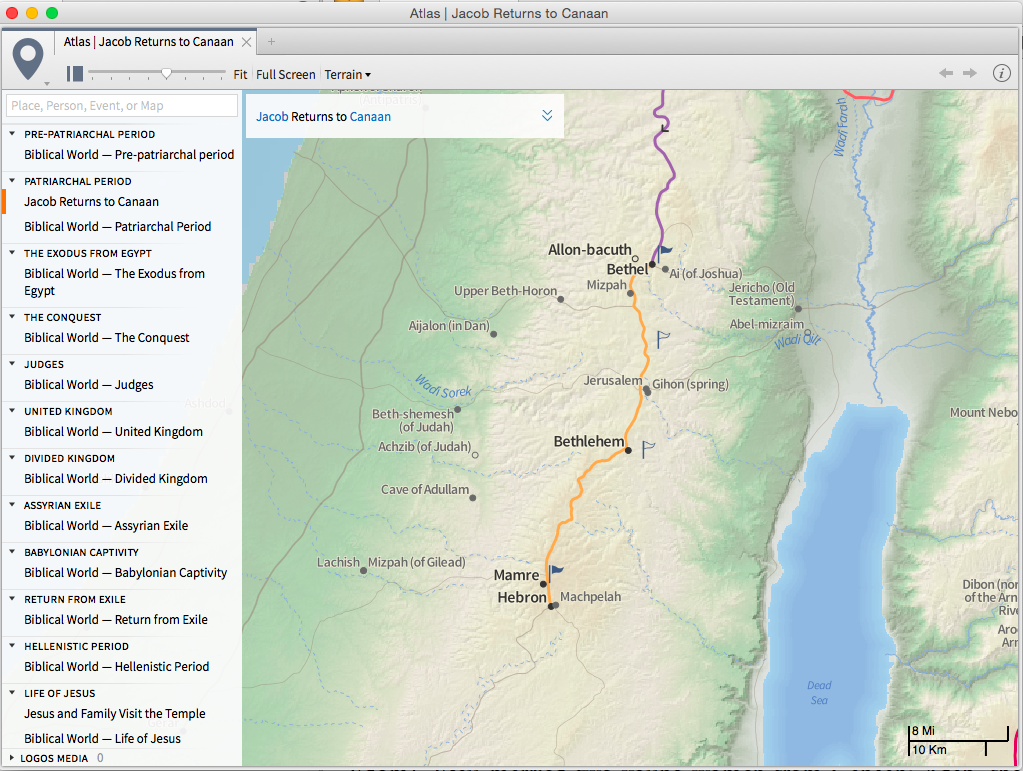Viewport: 1023px width, 771px height.
Task: Open Biblical World — Pre-patriarchal period map
Action: [129, 155]
